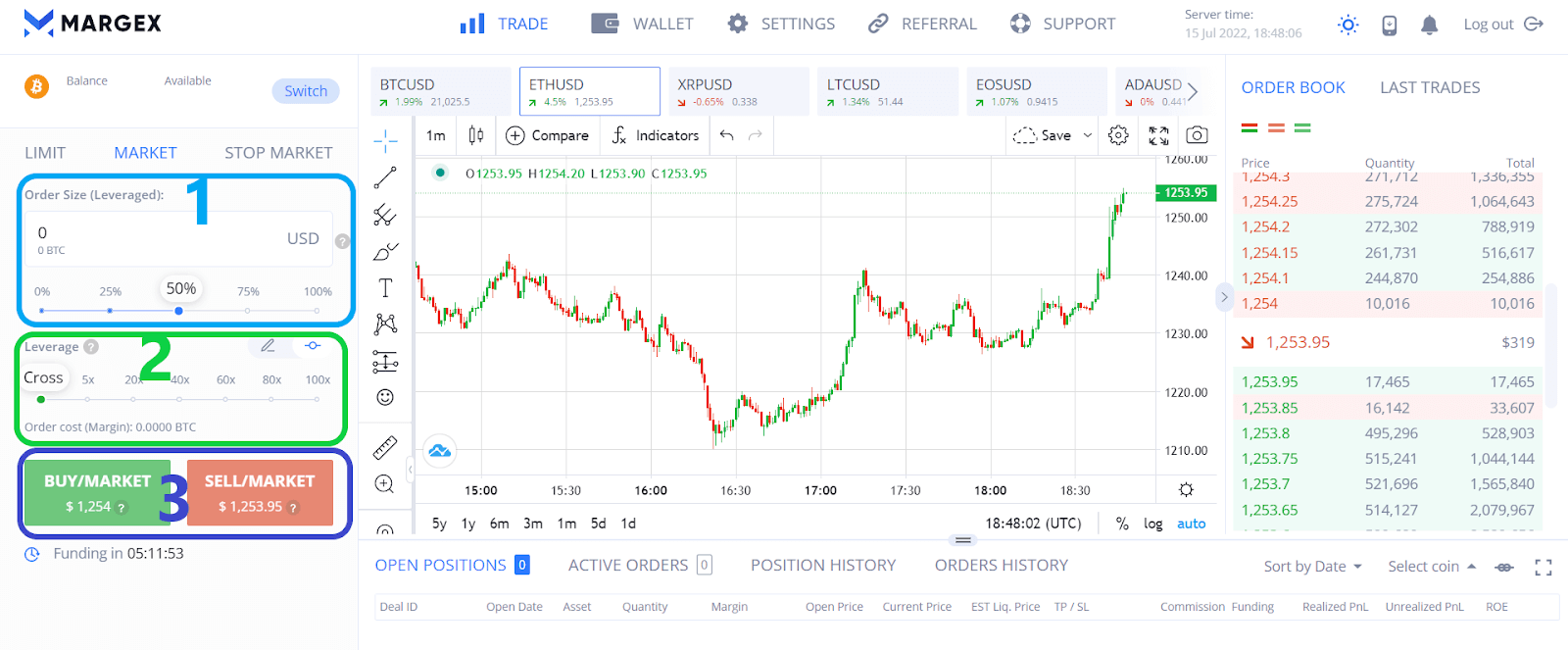Select the BTCUSD ticker
This screenshot has width=1568, height=650.
click(x=441, y=92)
